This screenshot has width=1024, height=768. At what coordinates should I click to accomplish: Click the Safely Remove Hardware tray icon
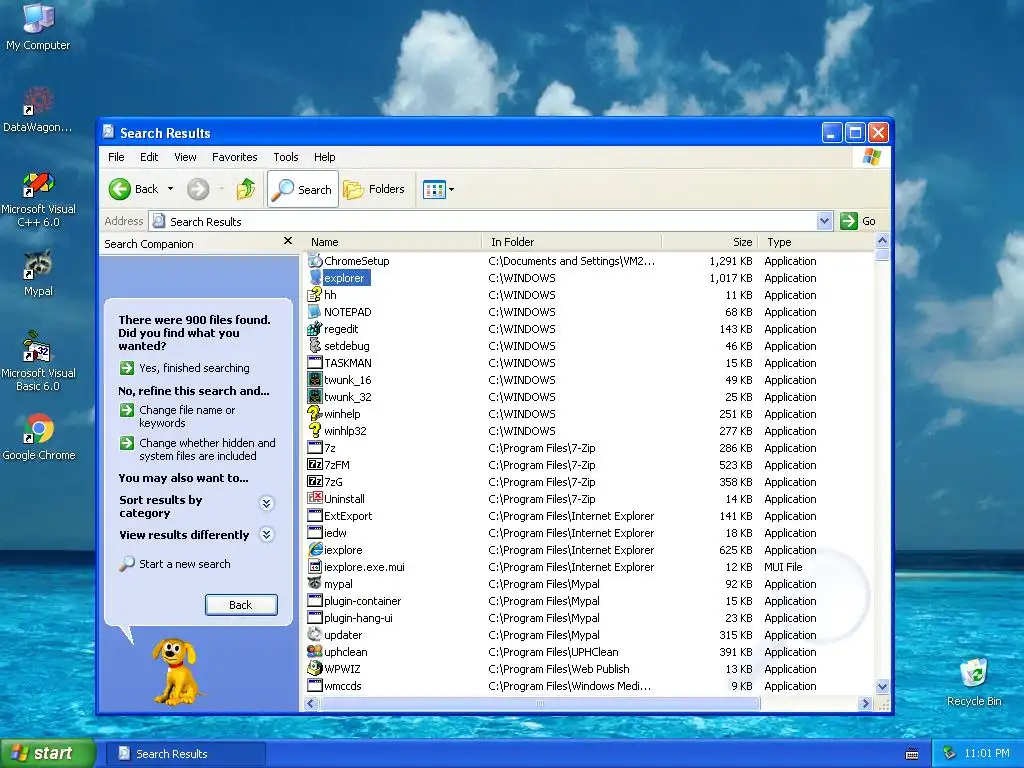(x=950, y=754)
